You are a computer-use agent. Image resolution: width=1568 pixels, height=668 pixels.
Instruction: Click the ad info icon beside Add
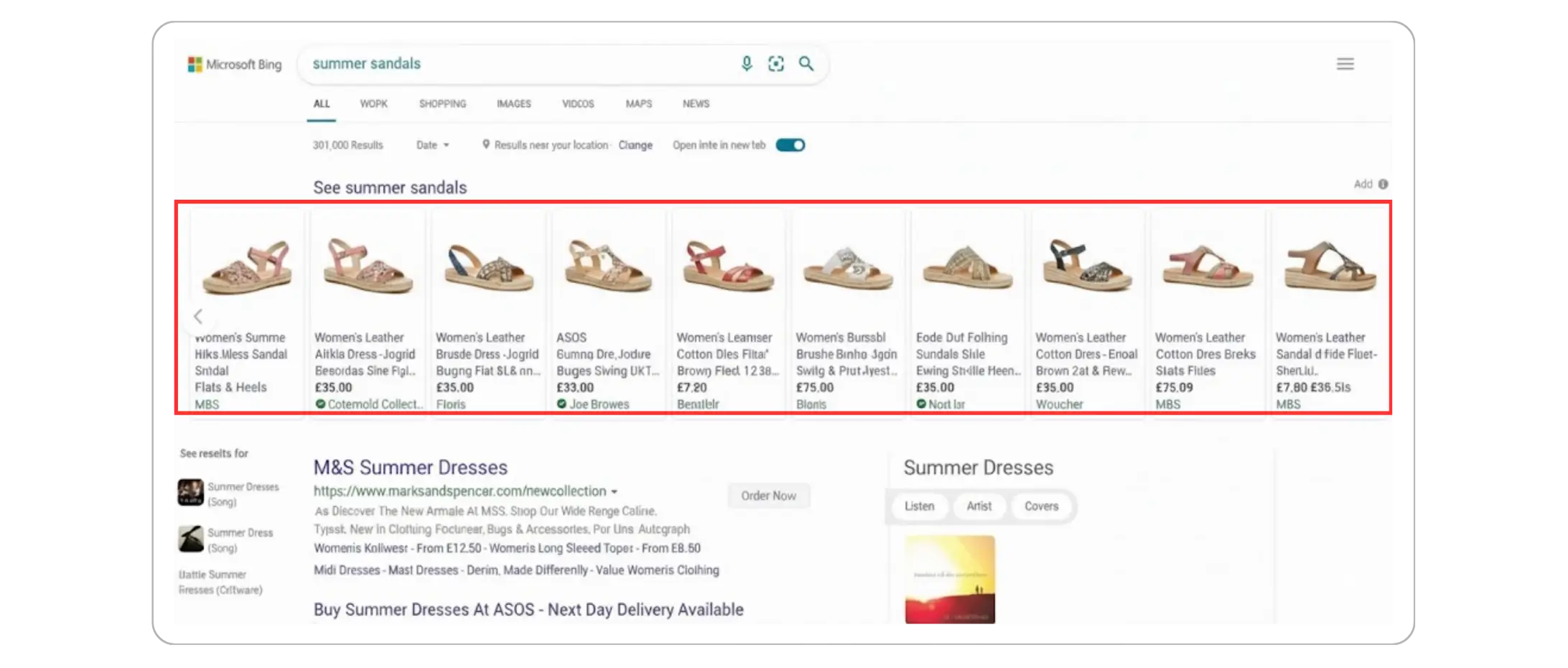point(1383,184)
